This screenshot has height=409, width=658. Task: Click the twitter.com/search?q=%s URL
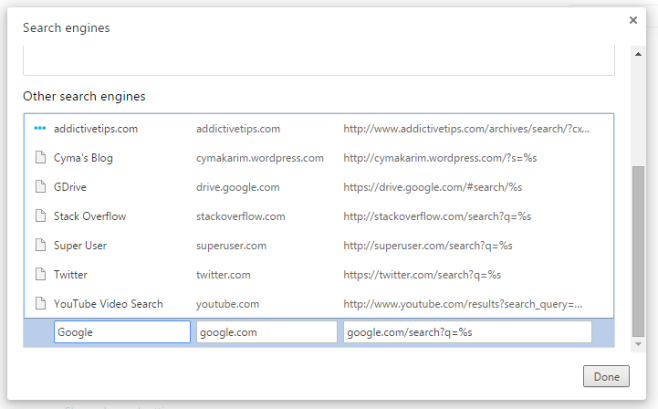(422, 275)
